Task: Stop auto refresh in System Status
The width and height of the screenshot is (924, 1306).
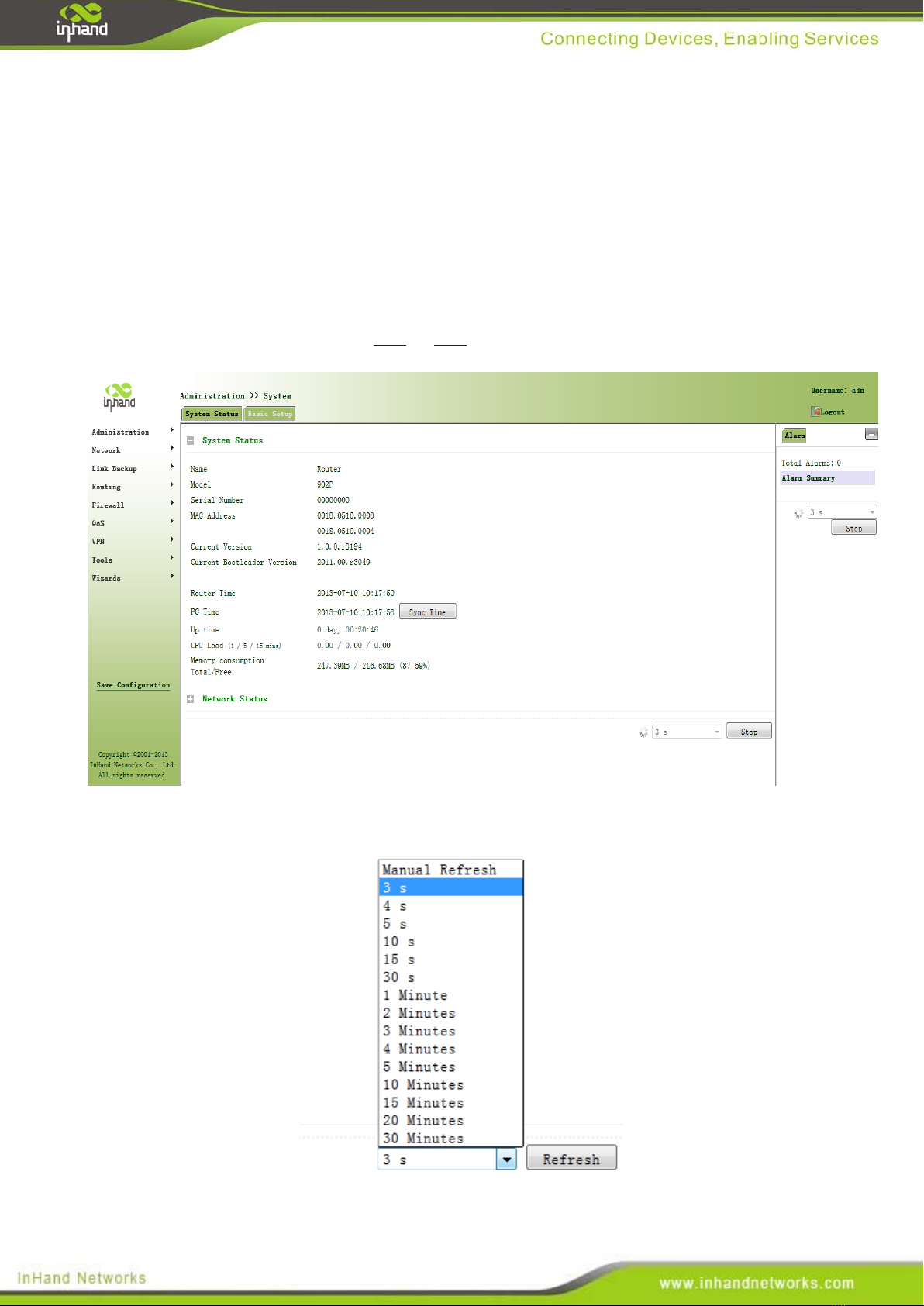Action: click(x=749, y=731)
